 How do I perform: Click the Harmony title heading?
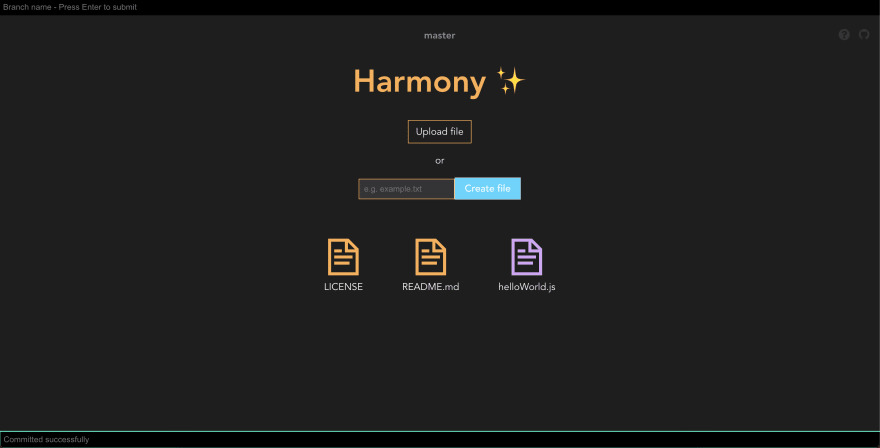[x=439, y=82]
